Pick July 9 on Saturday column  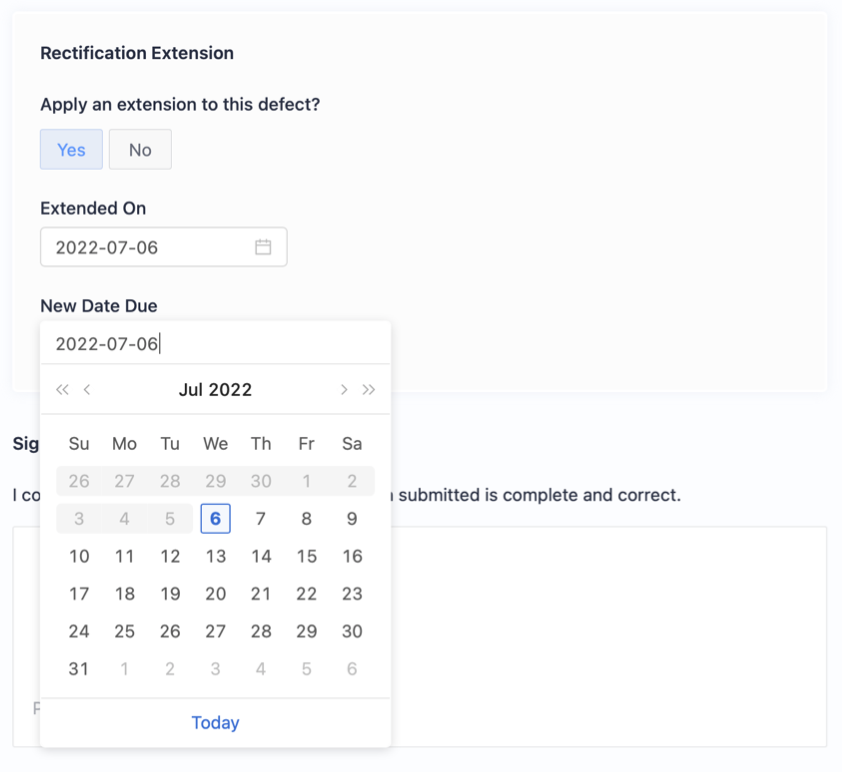[352, 519]
